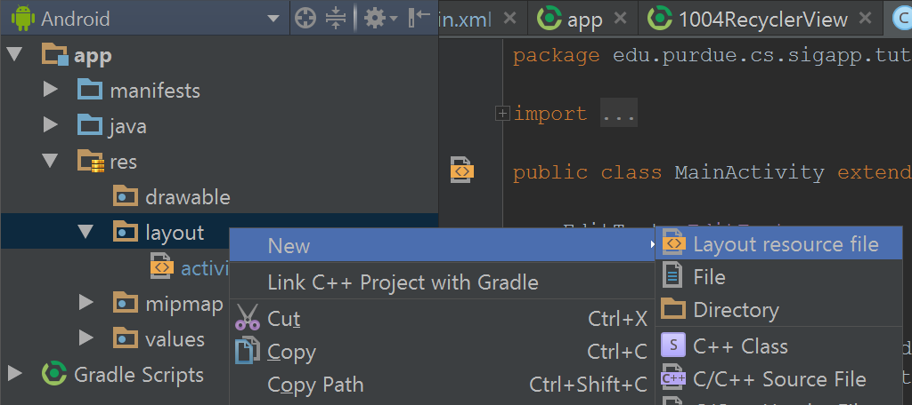
Task: Select Layout resource file in submenu
Action: tap(779, 244)
